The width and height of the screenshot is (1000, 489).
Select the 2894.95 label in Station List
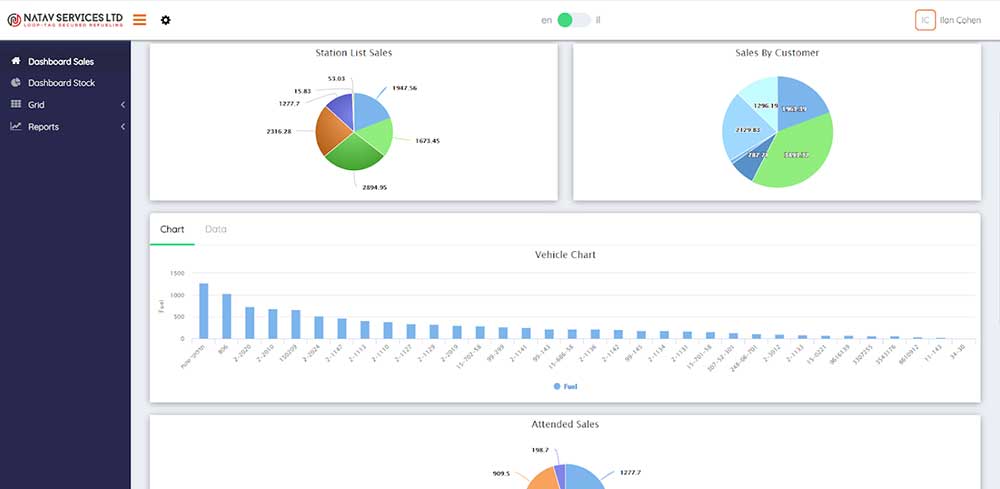(x=374, y=187)
